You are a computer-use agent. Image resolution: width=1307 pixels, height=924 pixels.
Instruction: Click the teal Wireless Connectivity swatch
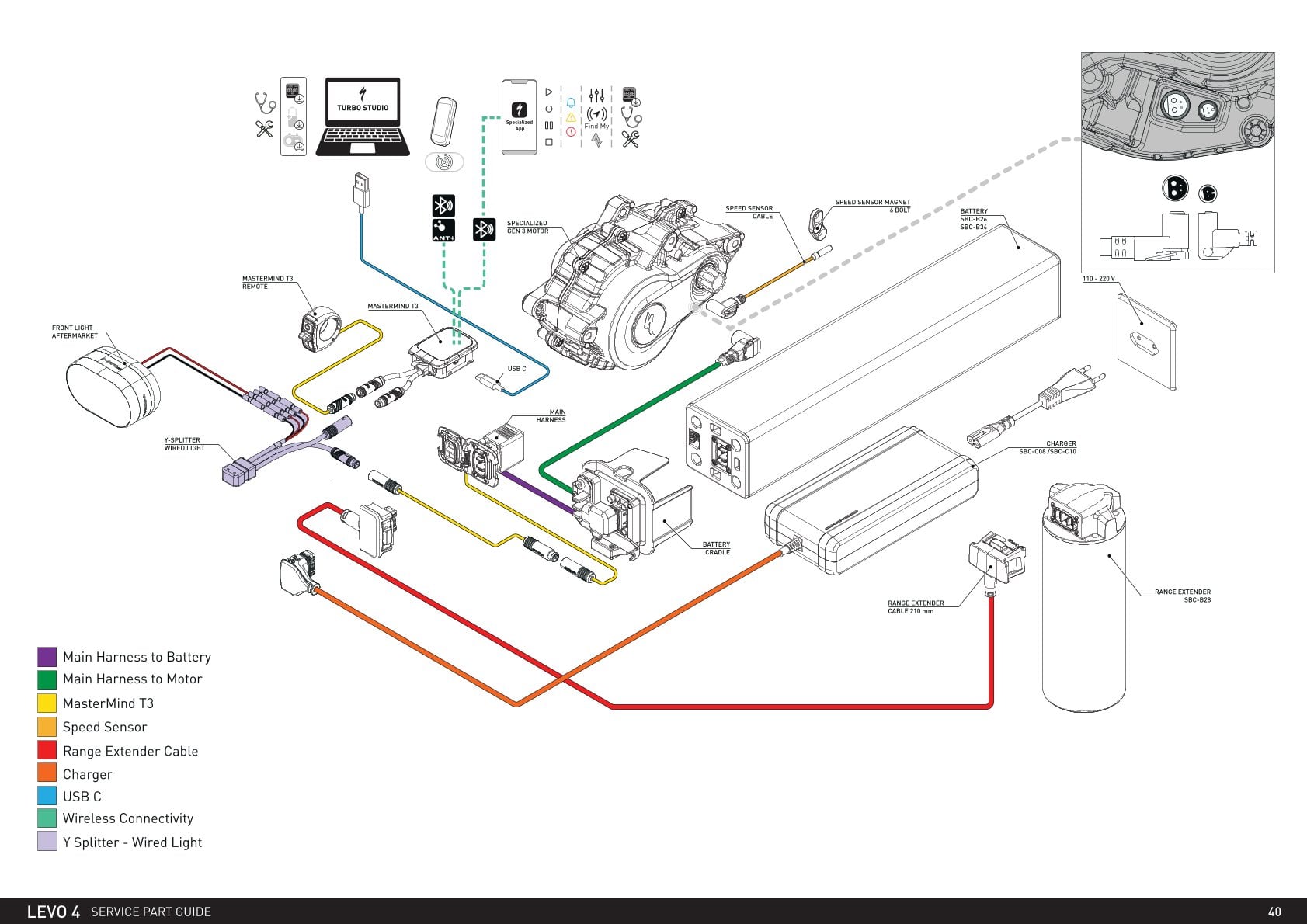(47, 818)
